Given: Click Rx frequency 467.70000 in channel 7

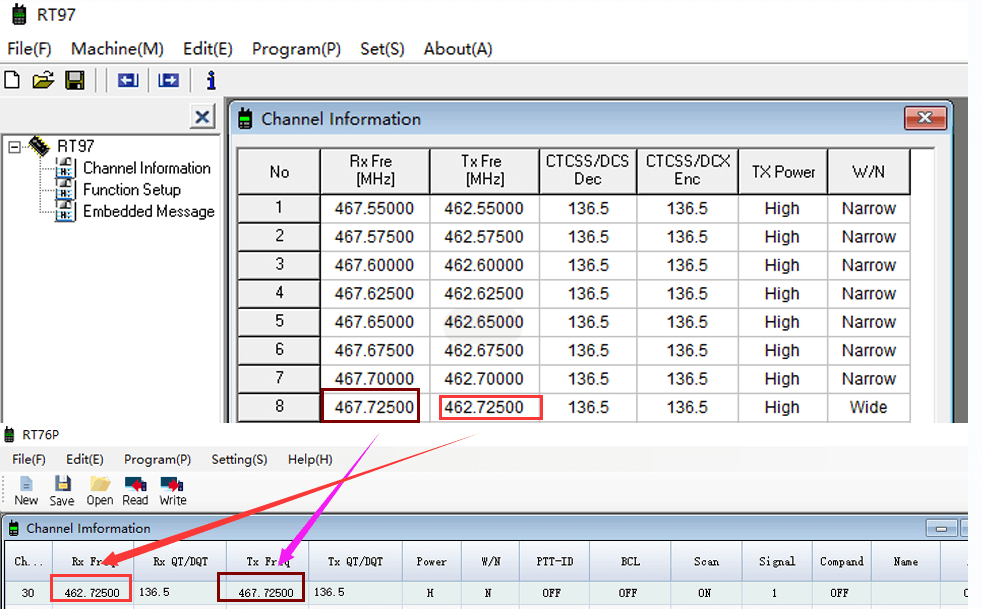Looking at the screenshot, I should coord(374,379).
